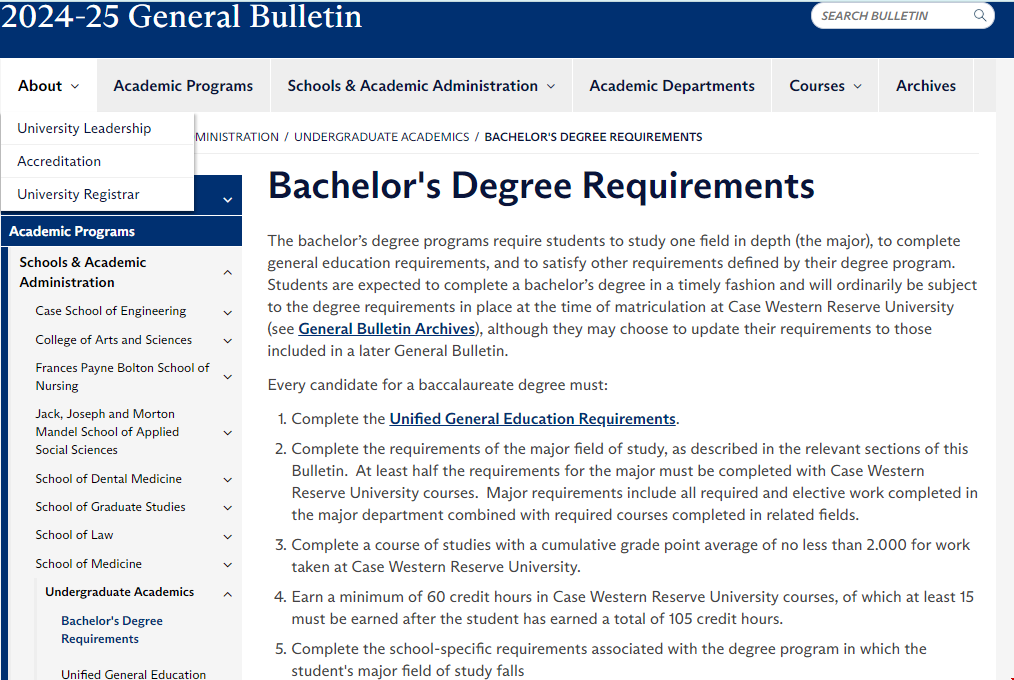This screenshot has width=1014, height=680.
Task: Expand School of Dental Medicine chevron
Action: pos(228,480)
